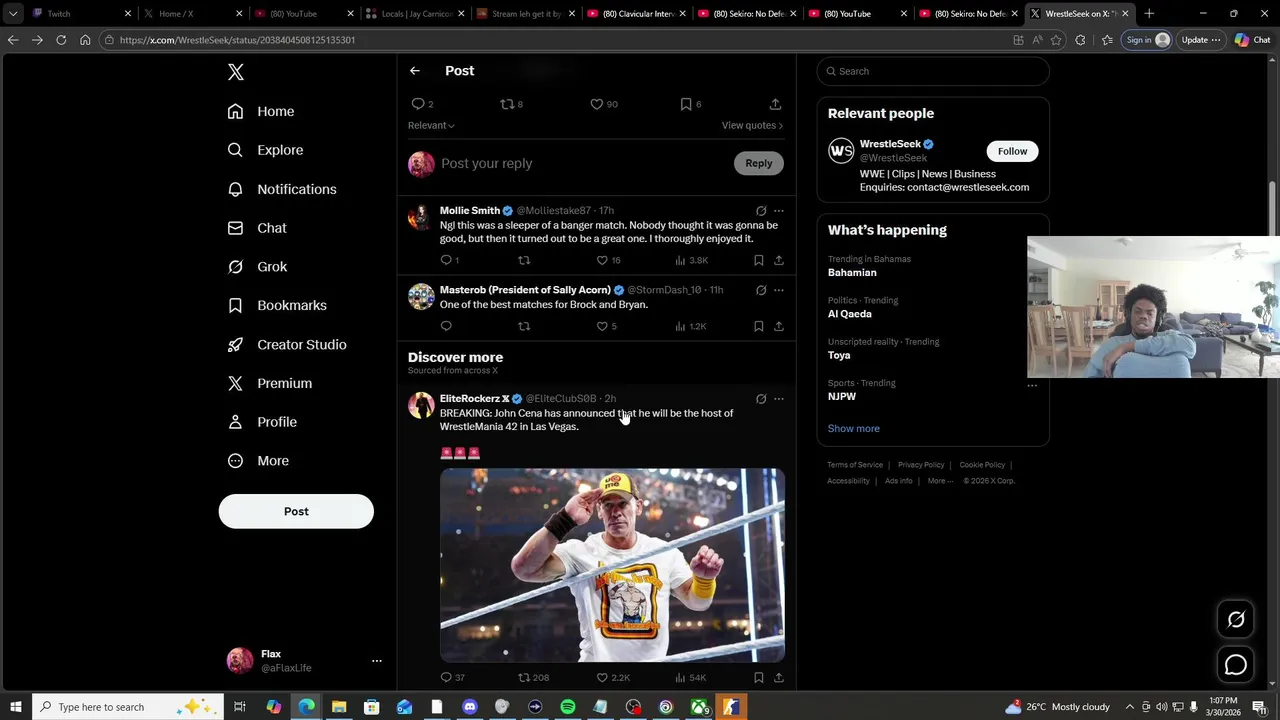
Task: Repost Masterob's comment
Action: [x=524, y=326]
